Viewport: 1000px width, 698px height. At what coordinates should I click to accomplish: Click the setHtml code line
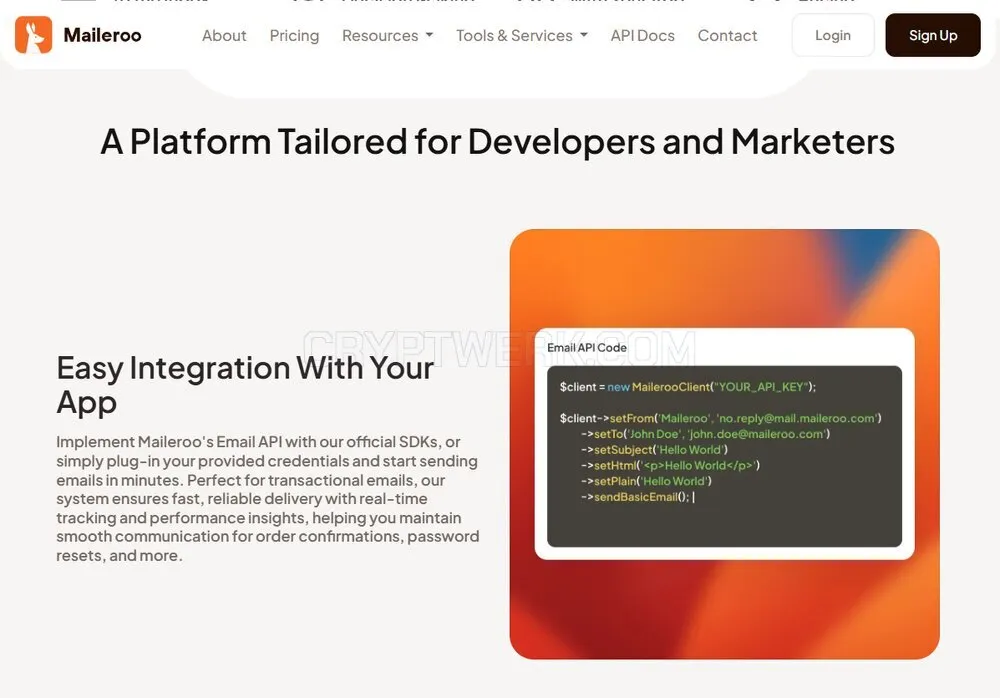[x=670, y=465]
